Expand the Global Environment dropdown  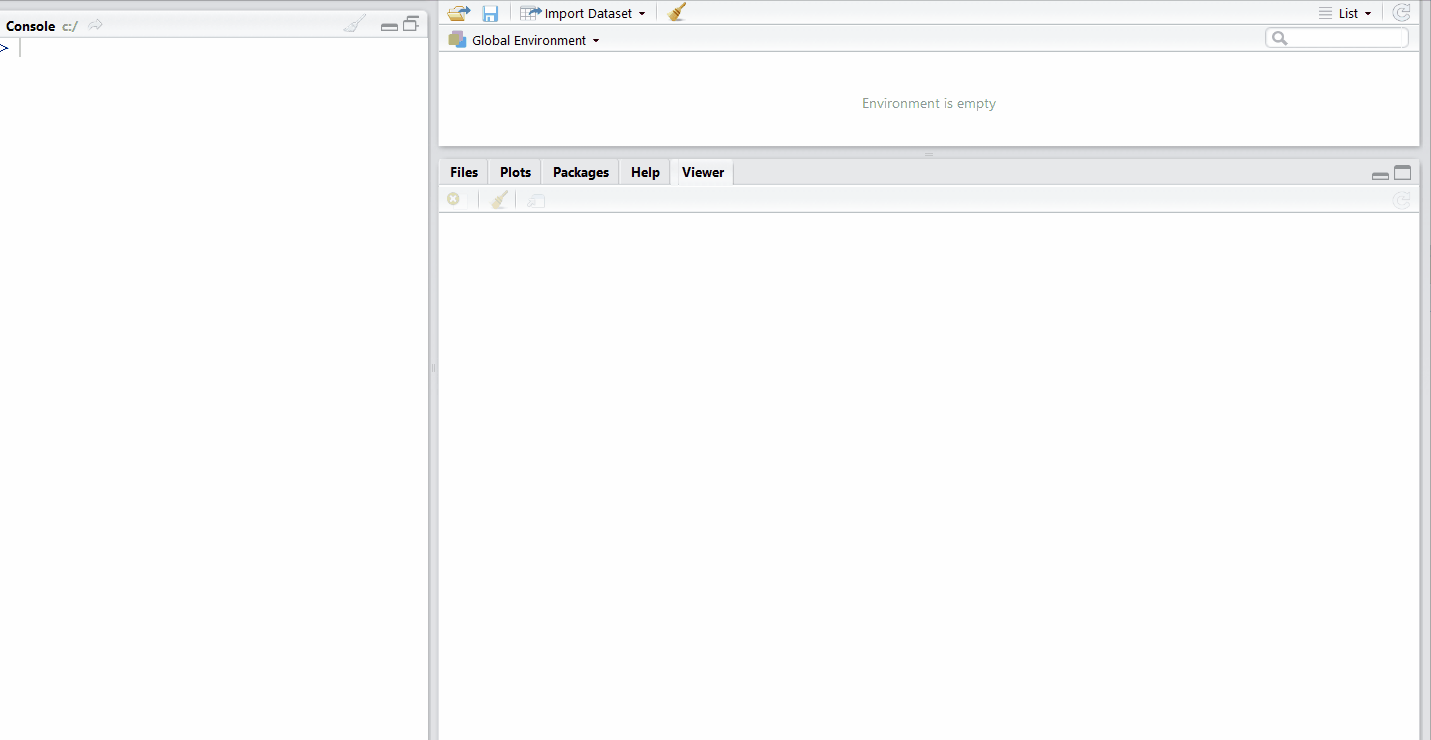click(524, 40)
